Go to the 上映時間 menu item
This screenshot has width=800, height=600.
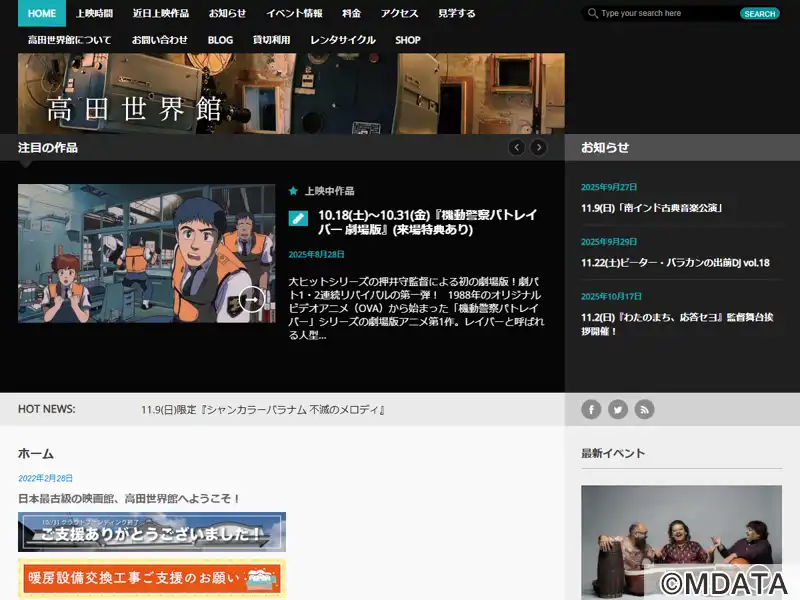(x=94, y=13)
